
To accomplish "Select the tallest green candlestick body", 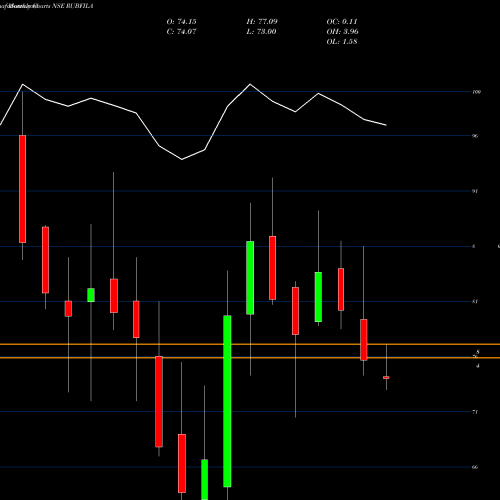I will 227,401.
